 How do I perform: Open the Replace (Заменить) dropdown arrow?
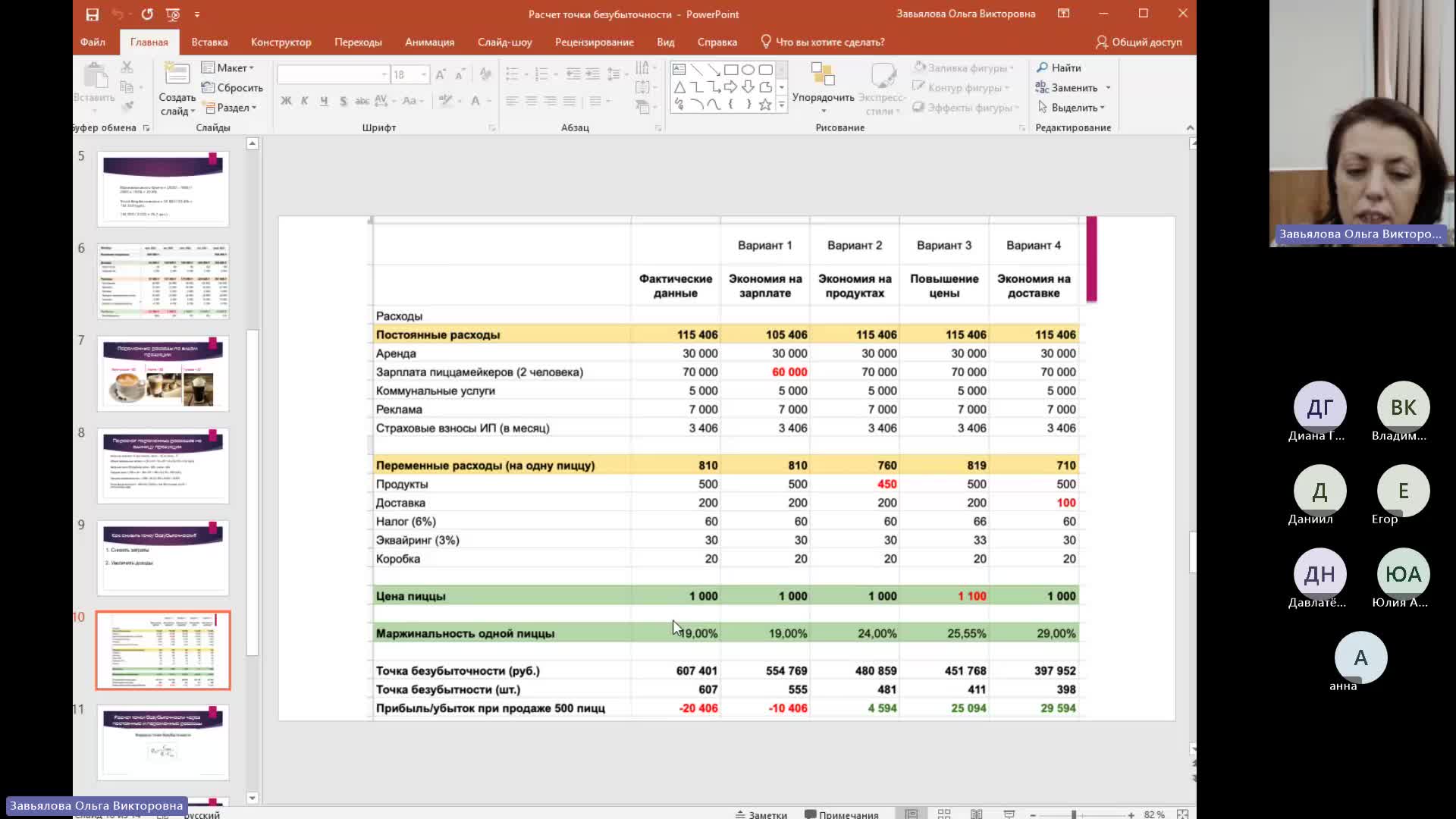point(1108,87)
